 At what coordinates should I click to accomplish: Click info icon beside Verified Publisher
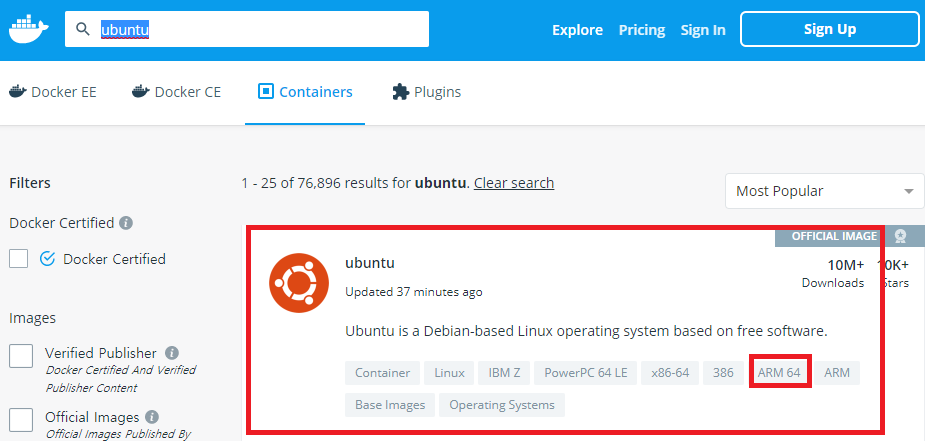tap(172, 353)
